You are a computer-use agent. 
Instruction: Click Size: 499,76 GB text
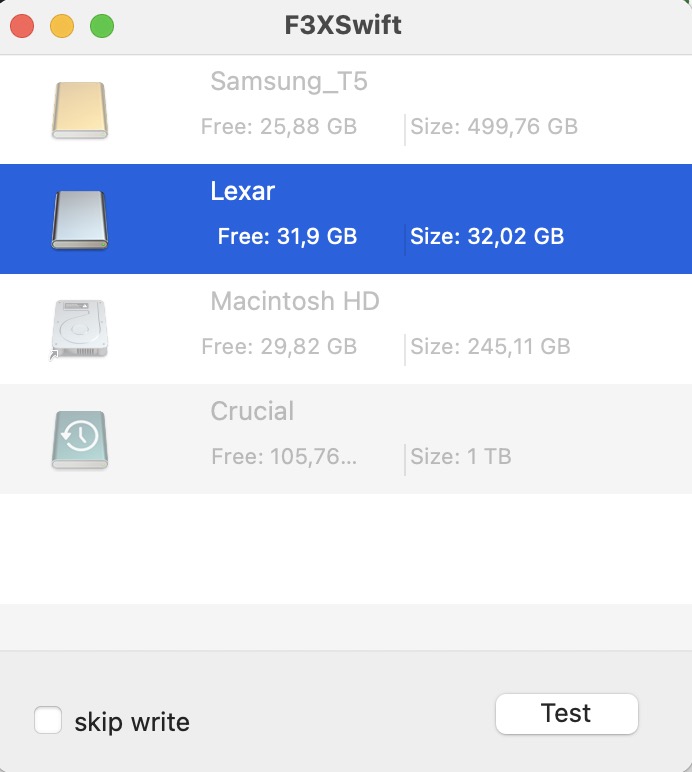point(494,127)
